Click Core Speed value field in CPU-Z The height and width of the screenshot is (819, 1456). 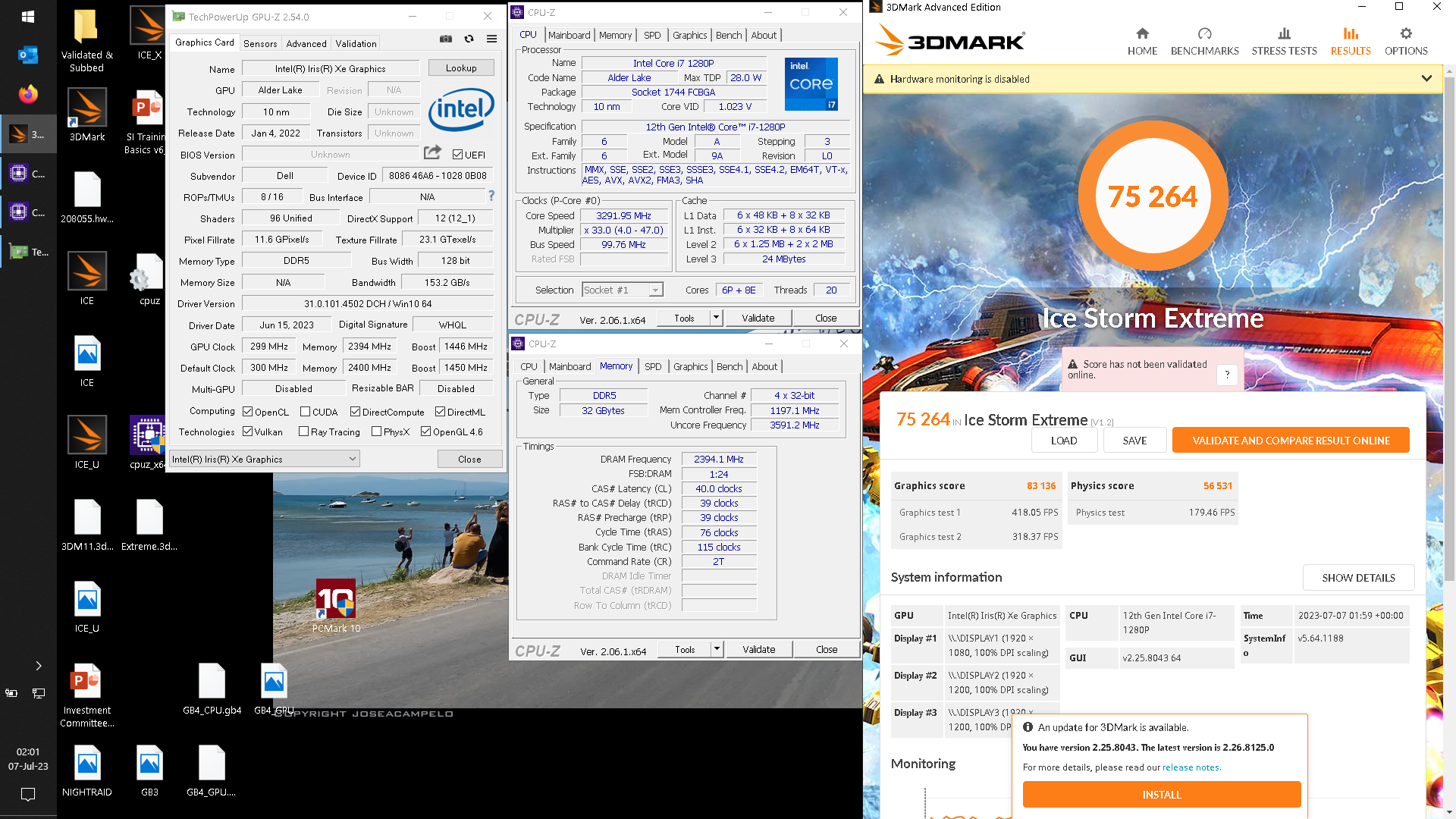[623, 215]
